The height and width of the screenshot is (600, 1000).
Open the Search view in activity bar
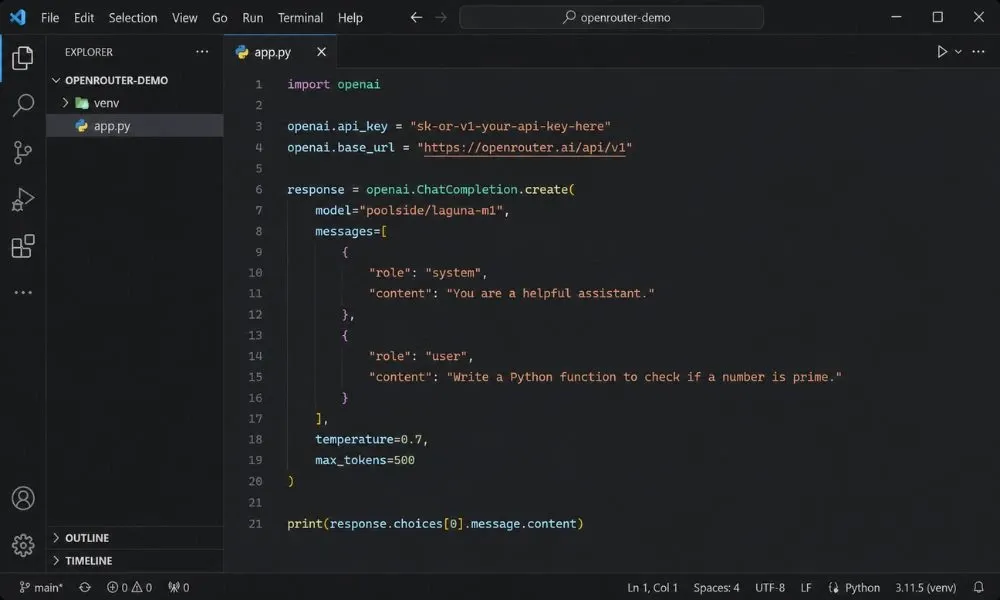click(x=22, y=105)
